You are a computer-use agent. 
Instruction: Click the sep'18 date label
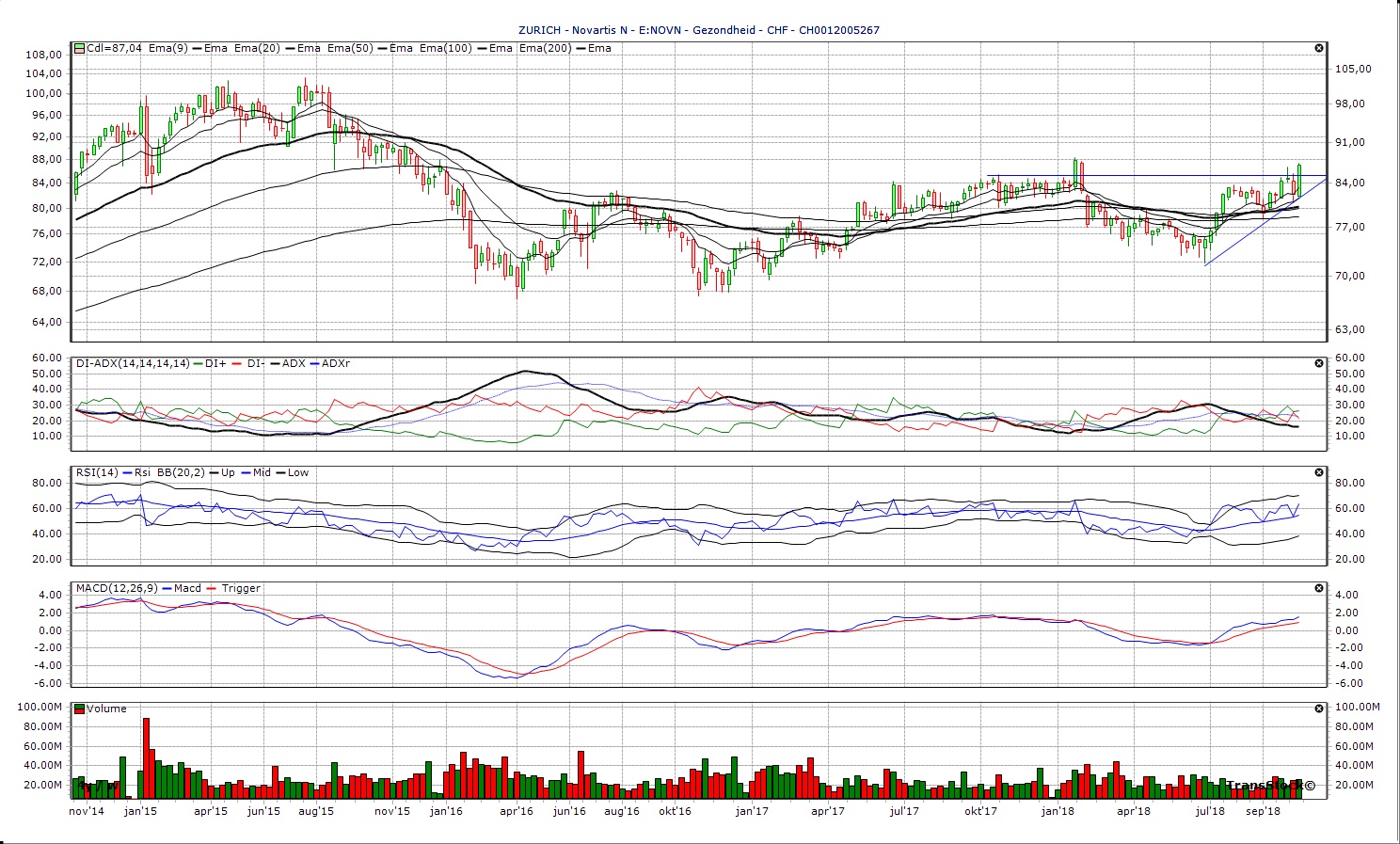coord(1264,811)
